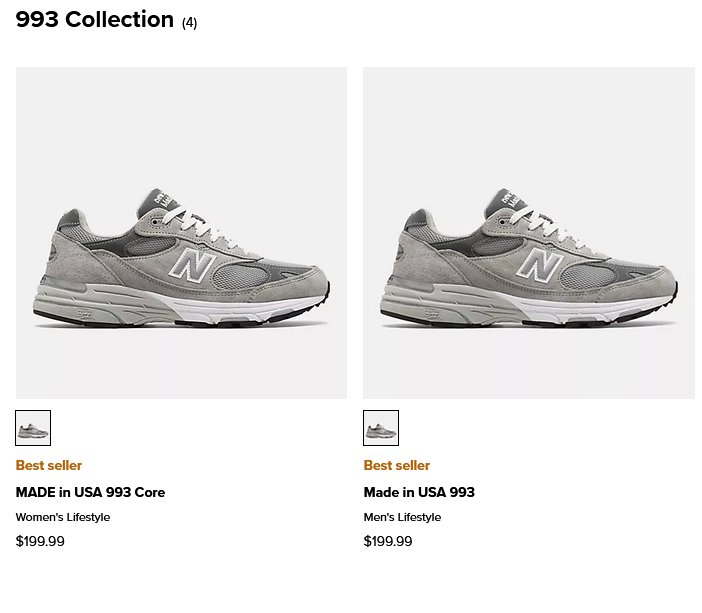Click the (4) item count beside the heading
The height and width of the screenshot is (613, 702).
click(189, 23)
